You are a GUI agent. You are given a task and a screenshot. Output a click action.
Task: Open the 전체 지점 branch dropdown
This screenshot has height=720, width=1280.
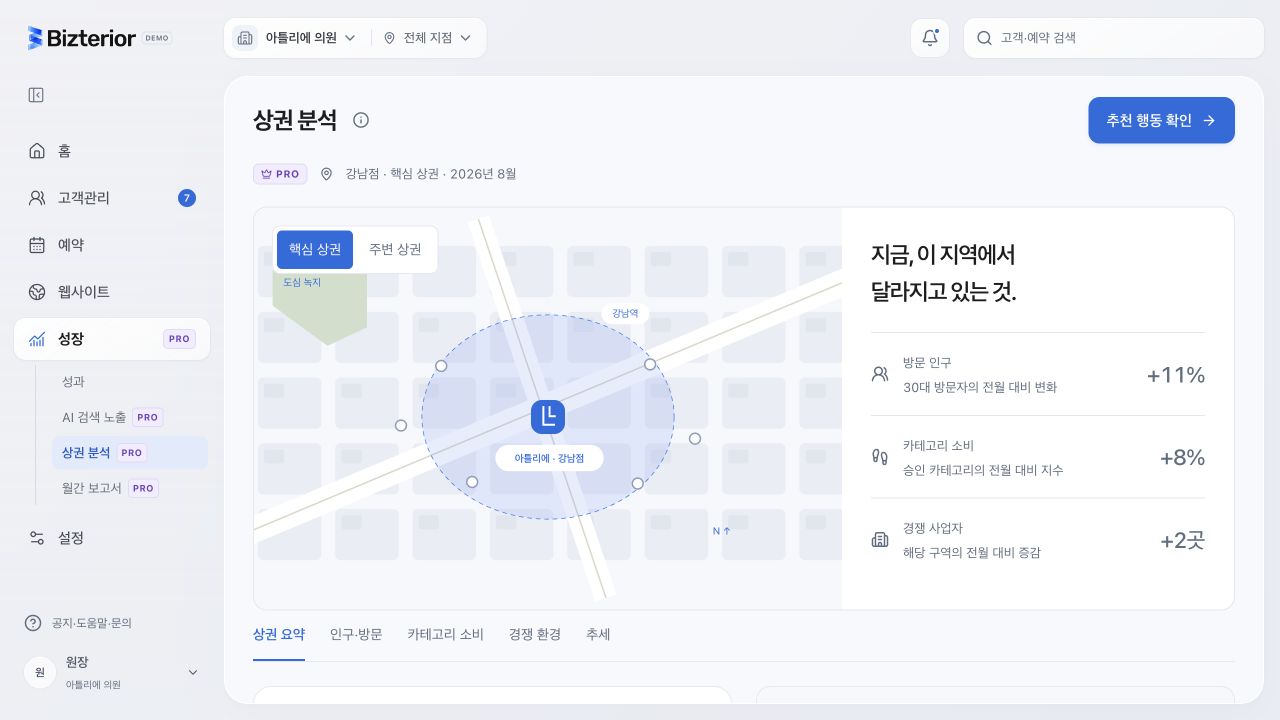(x=428, y=38)
